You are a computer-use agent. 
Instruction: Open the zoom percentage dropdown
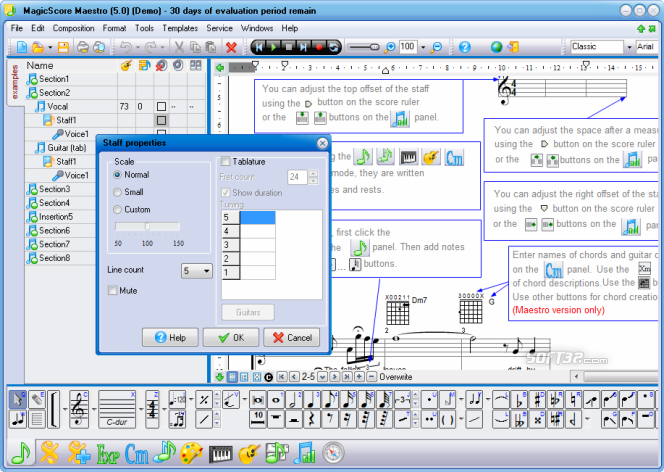click(x=423, y=47)
